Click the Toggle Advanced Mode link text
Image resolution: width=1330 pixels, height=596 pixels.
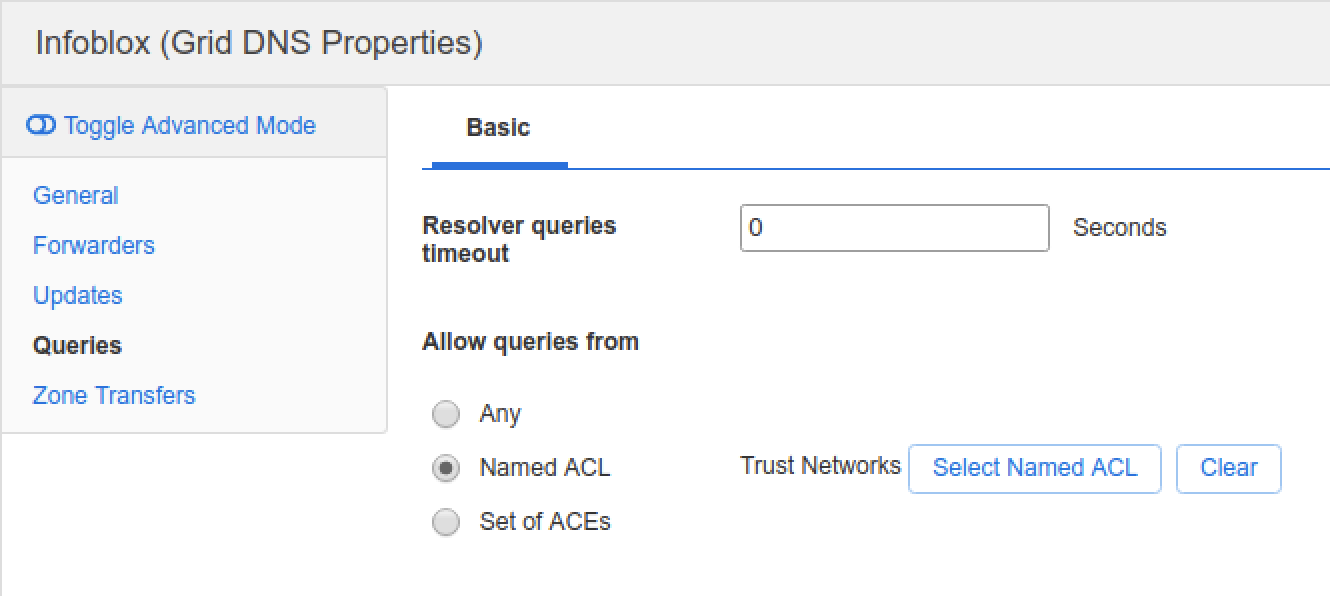pyautogui.click(x=190, y=125)
